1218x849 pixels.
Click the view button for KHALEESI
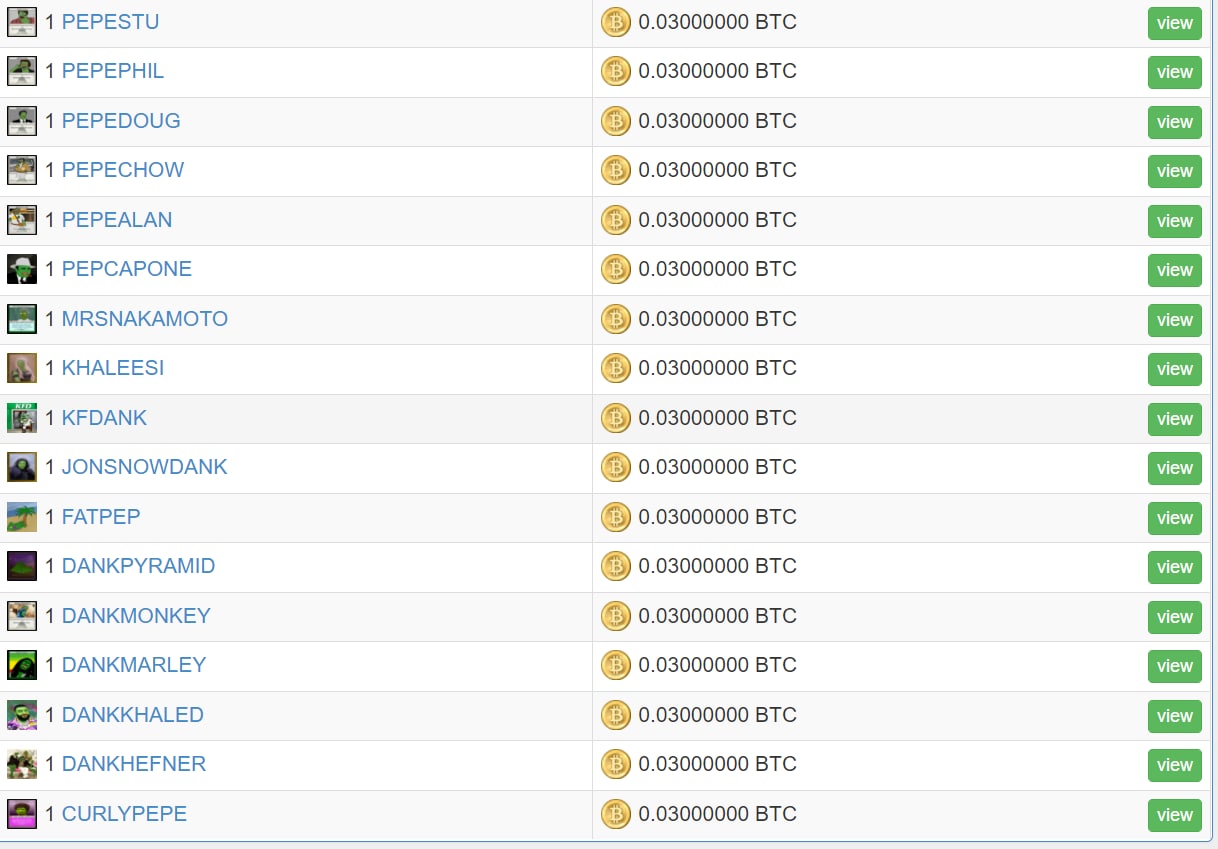pos(1175,369)
